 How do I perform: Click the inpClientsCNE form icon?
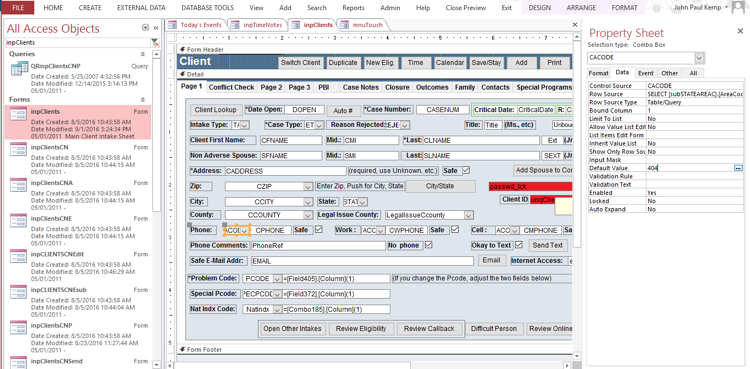19,221
